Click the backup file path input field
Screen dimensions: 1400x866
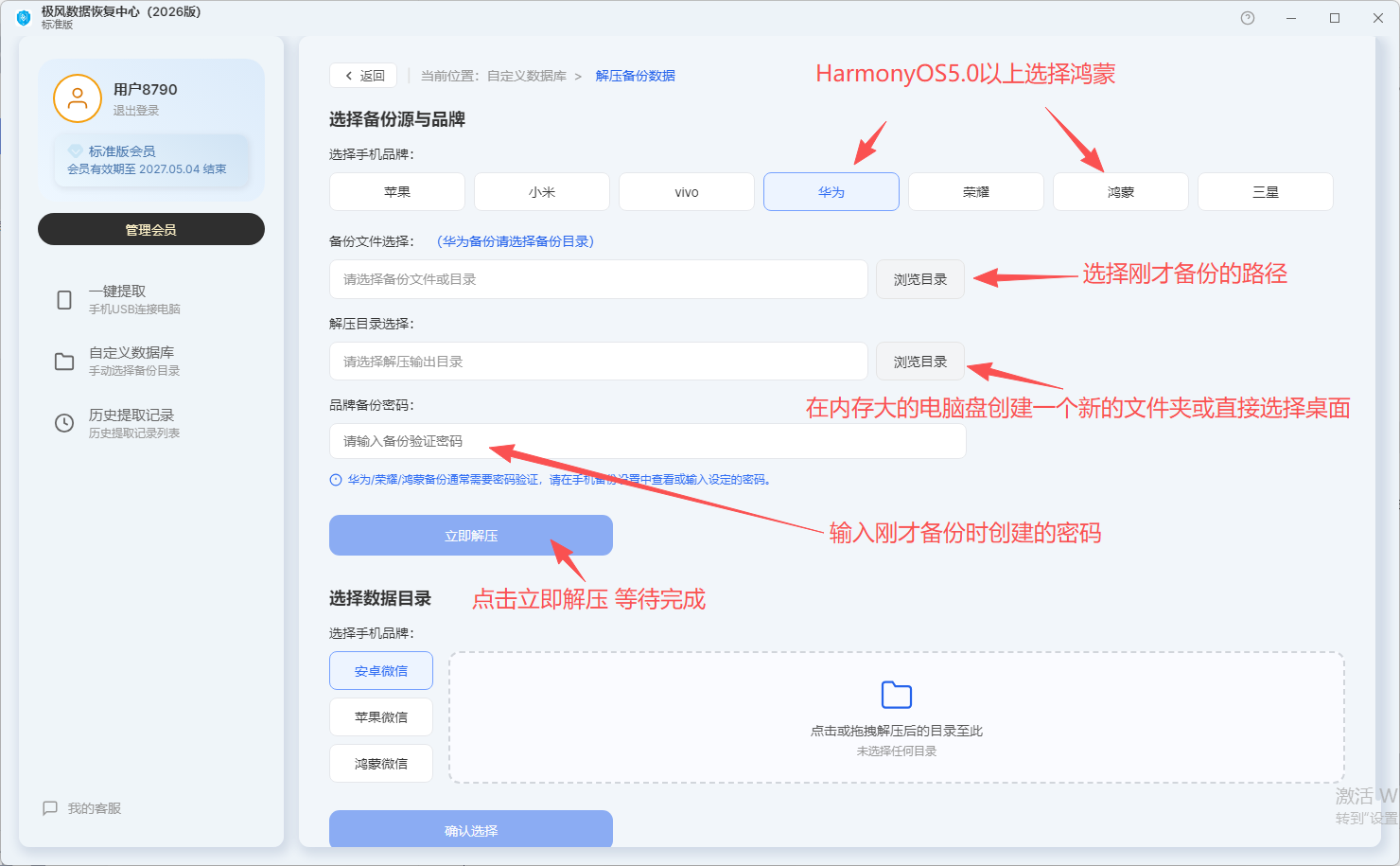[599, 279]
